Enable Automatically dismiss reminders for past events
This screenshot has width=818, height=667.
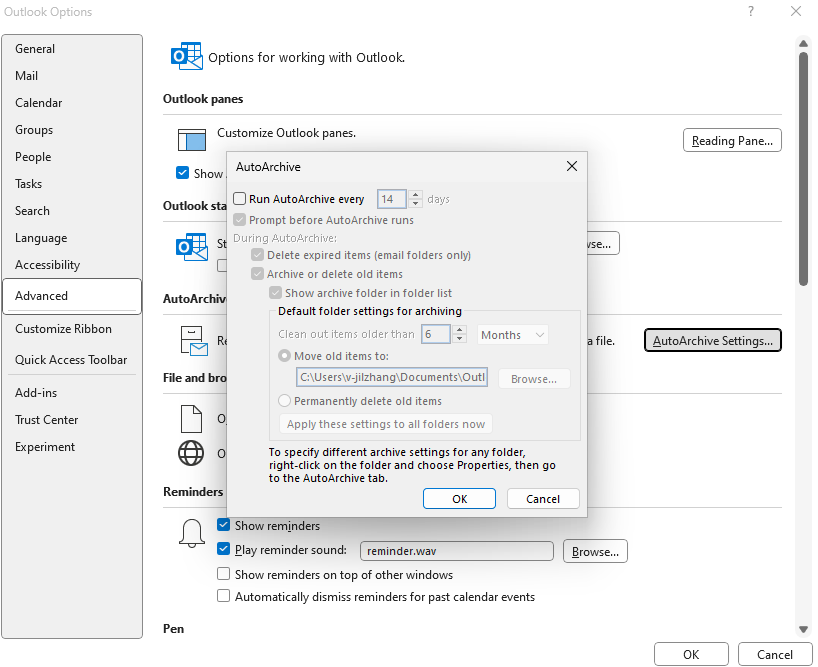[x=223, y=596]
